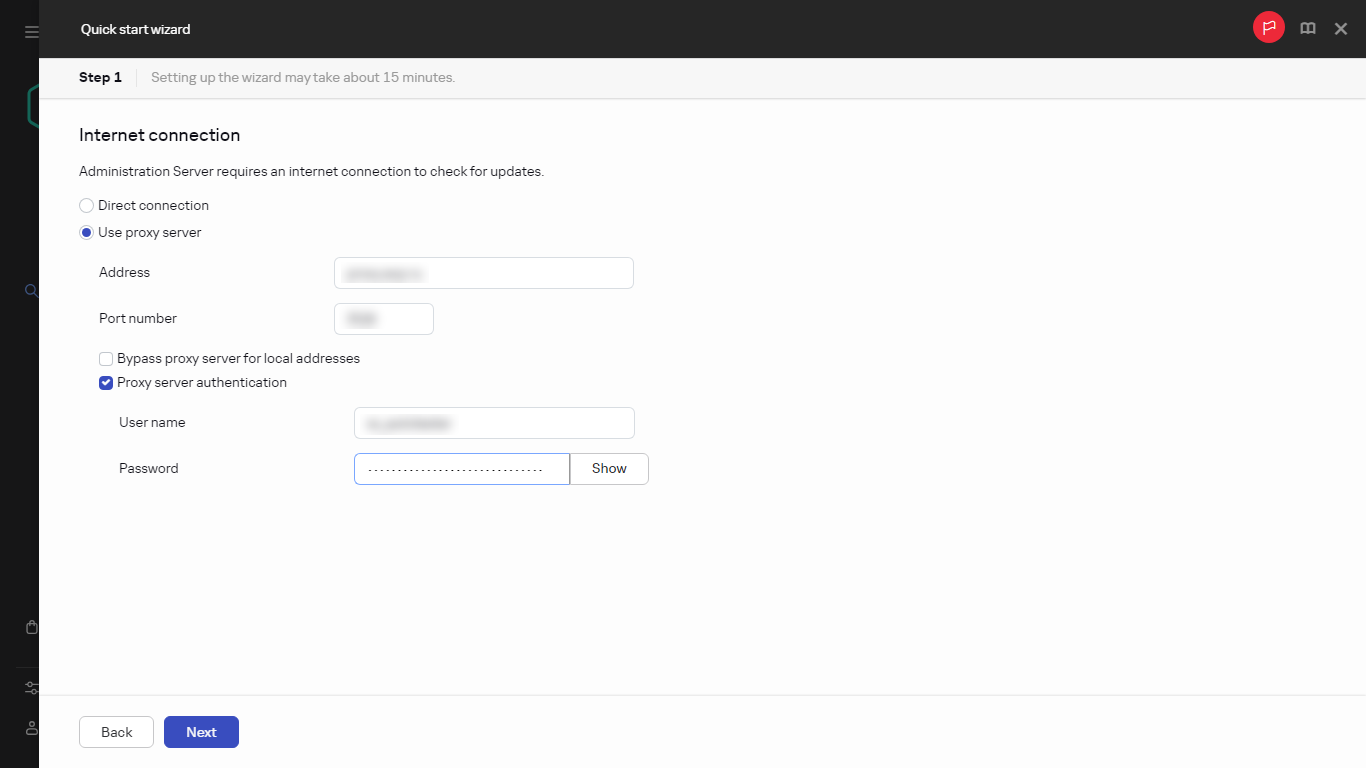The height and width of the screenshot is (768, 1366).
Task: Open the user account sidebar icon
Action: tap(31, 728)
